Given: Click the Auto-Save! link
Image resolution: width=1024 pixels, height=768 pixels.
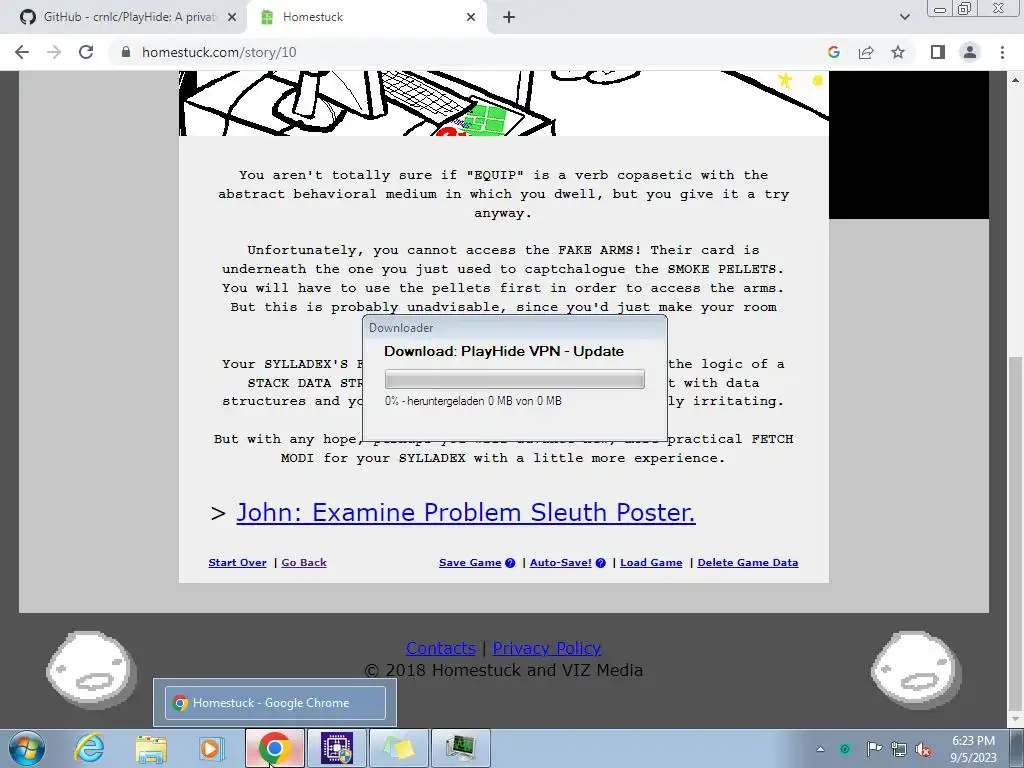Looking at the screenshot, I should 560,562.
